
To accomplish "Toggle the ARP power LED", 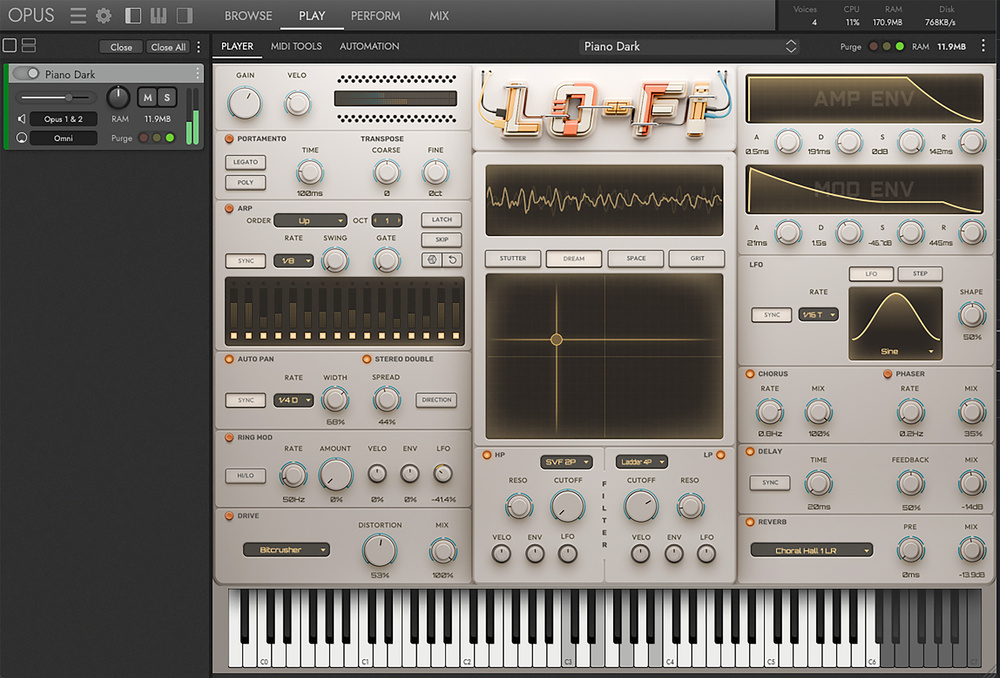I will (229, 208).
